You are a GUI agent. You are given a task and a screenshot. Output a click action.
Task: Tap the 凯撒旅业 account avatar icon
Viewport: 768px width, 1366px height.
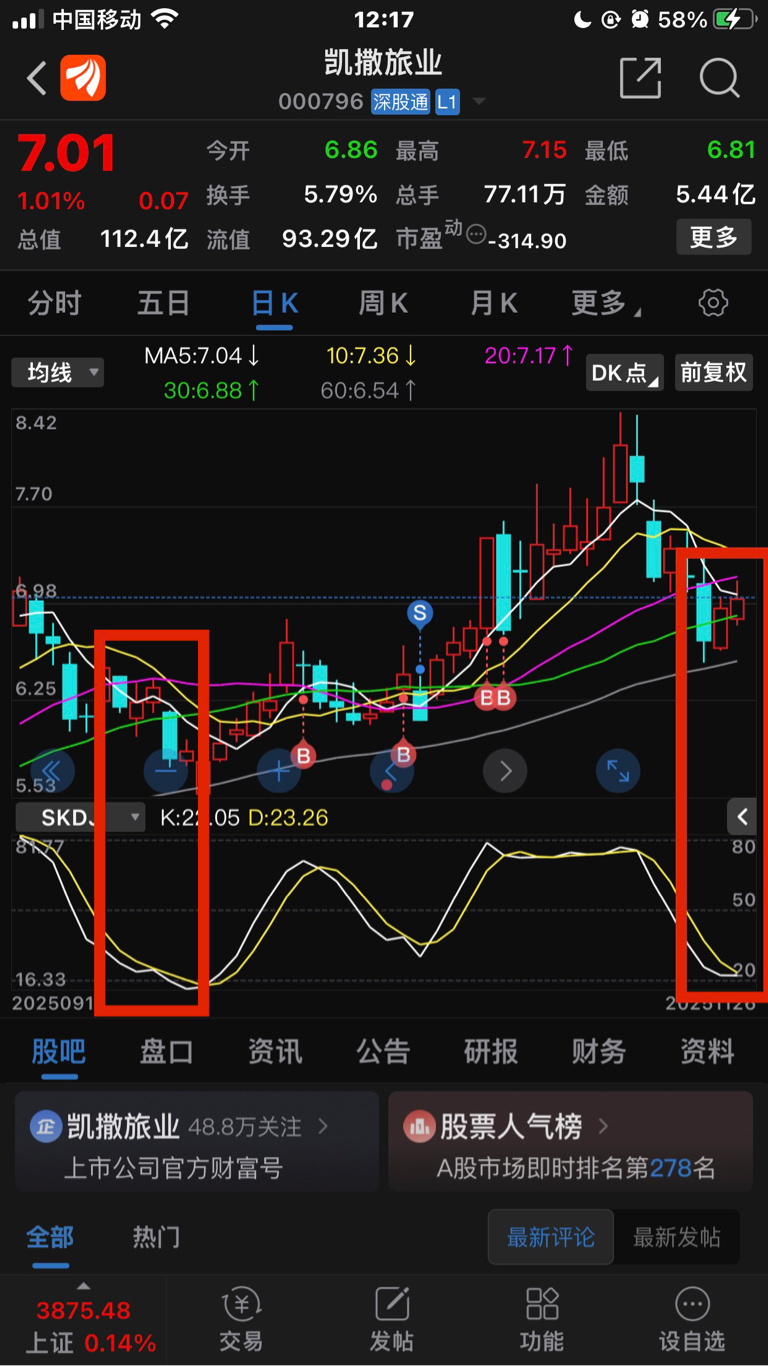[45, 1127]
